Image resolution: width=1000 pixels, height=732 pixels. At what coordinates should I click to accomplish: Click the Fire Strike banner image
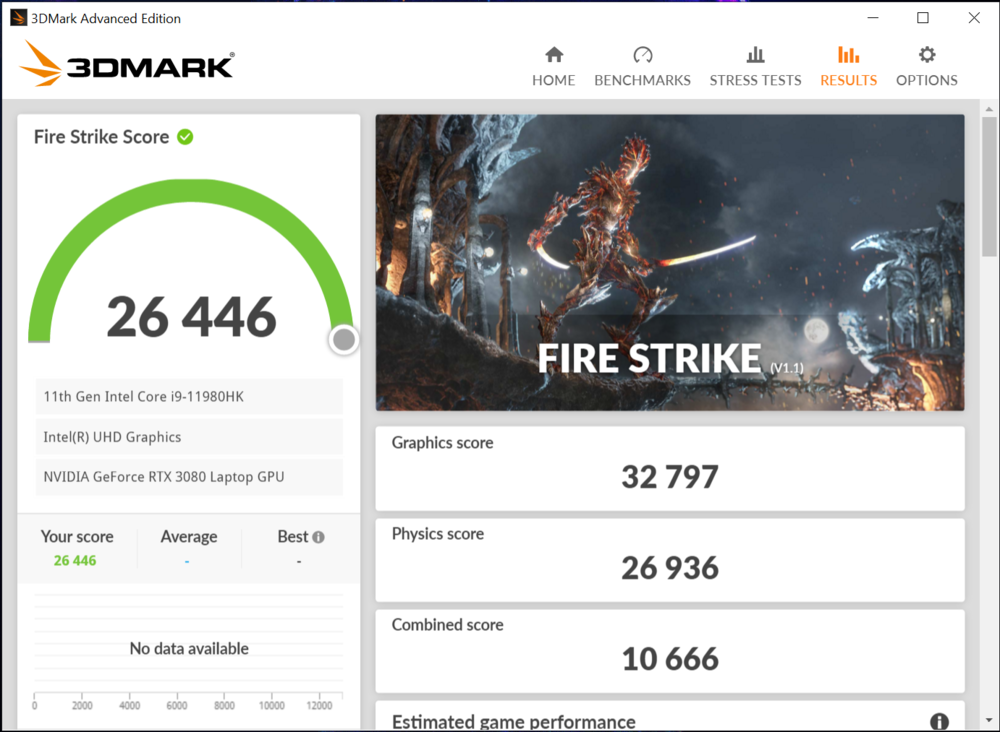coord(670,262)
